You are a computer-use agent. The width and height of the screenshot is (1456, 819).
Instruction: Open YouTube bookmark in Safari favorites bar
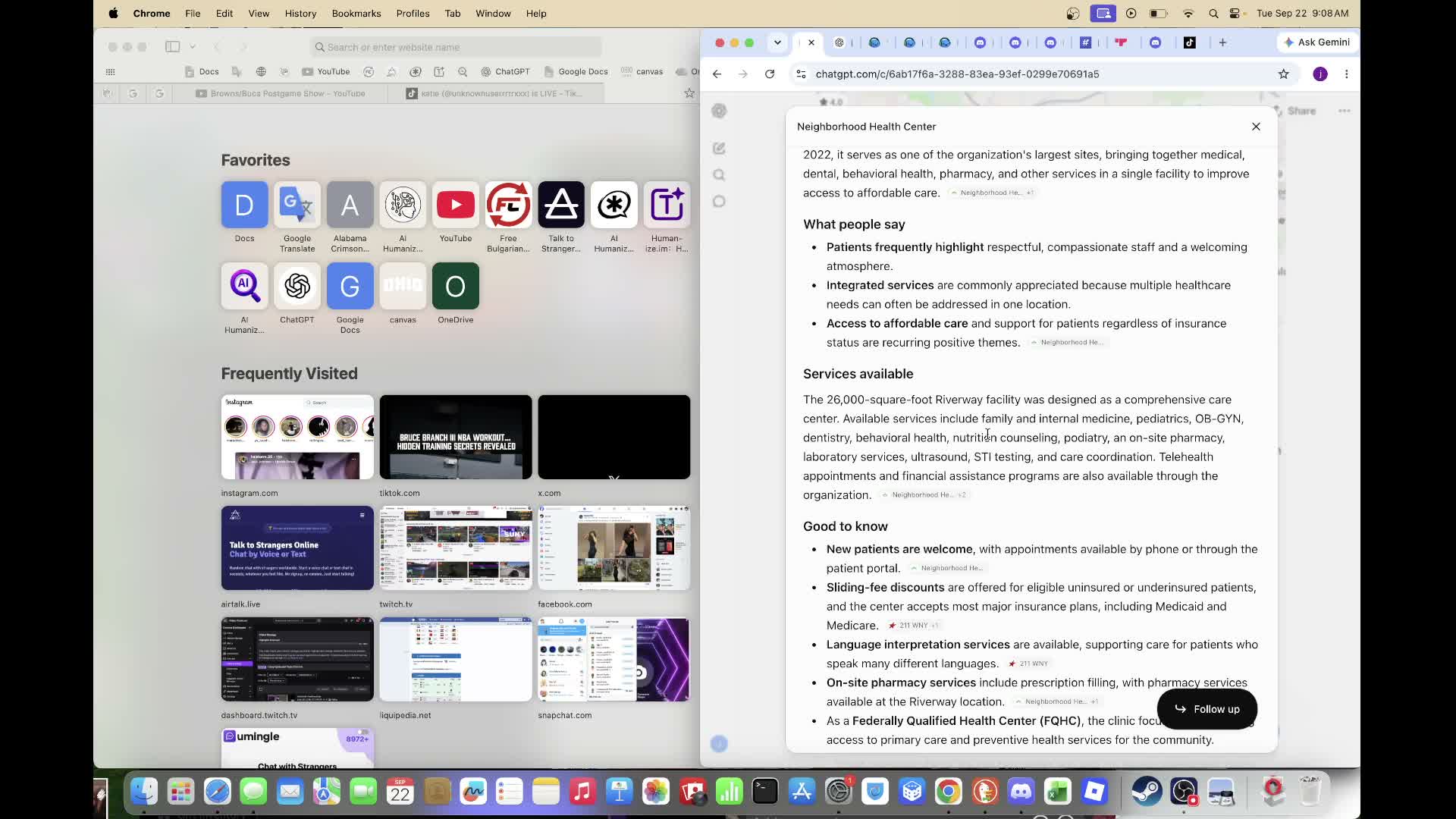click(326, 71)
